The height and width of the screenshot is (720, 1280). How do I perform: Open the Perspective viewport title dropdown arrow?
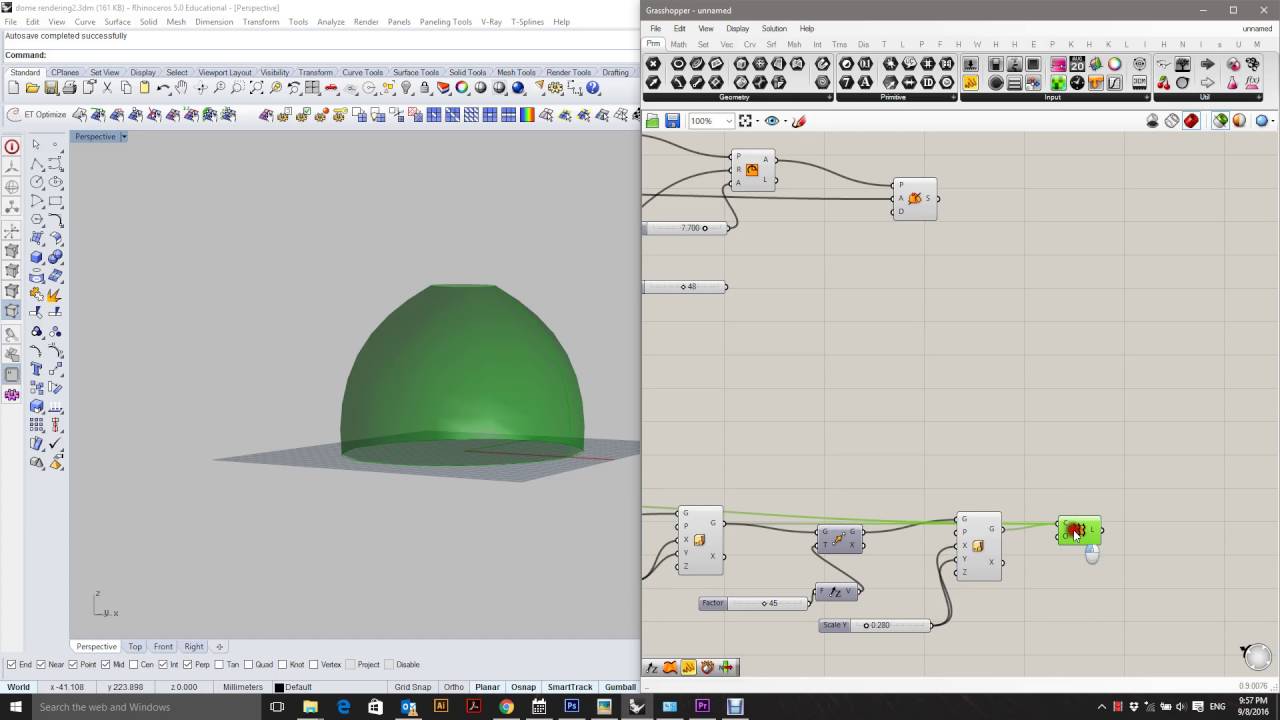124,136
